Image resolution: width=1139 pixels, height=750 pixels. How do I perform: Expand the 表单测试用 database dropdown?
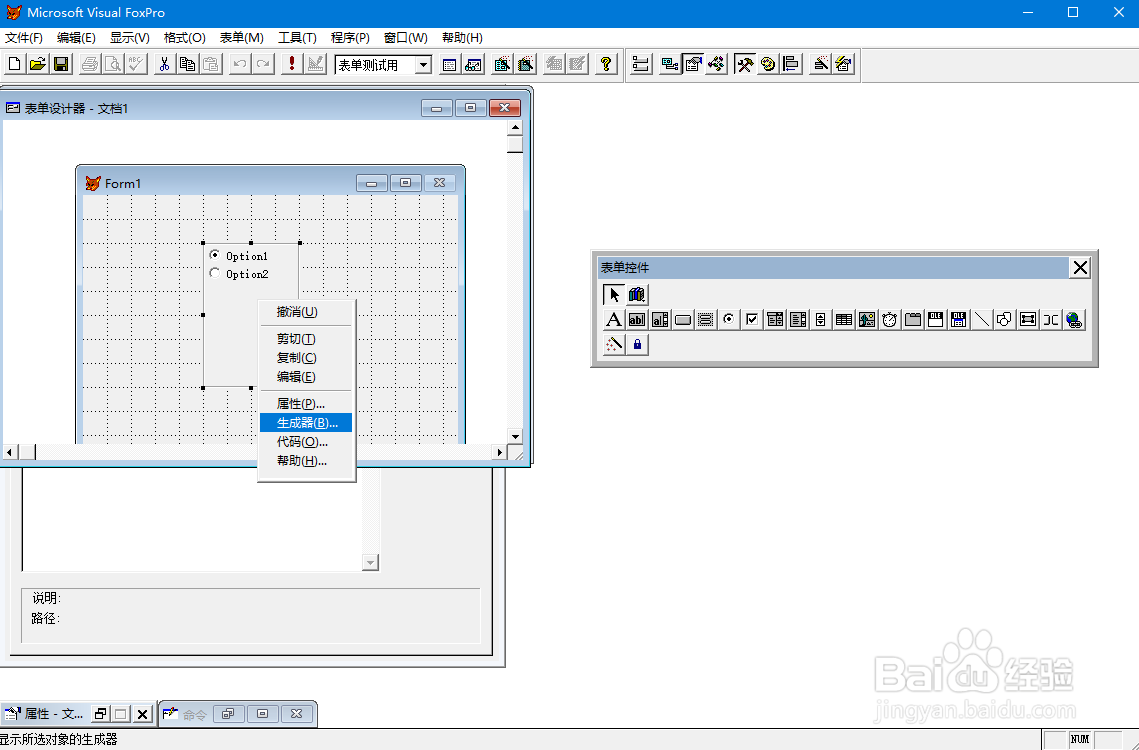tap(423, 65)
